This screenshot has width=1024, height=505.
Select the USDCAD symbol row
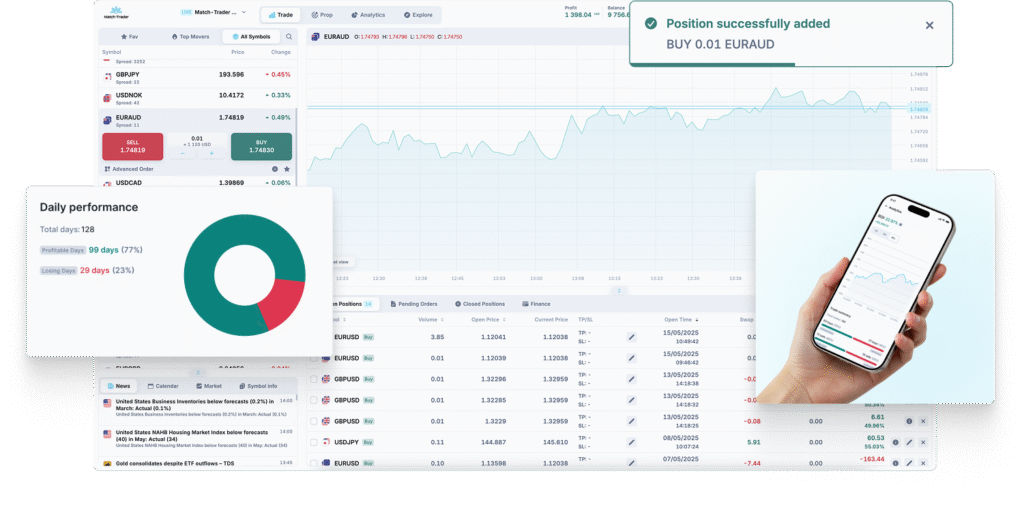coord(197,183)
